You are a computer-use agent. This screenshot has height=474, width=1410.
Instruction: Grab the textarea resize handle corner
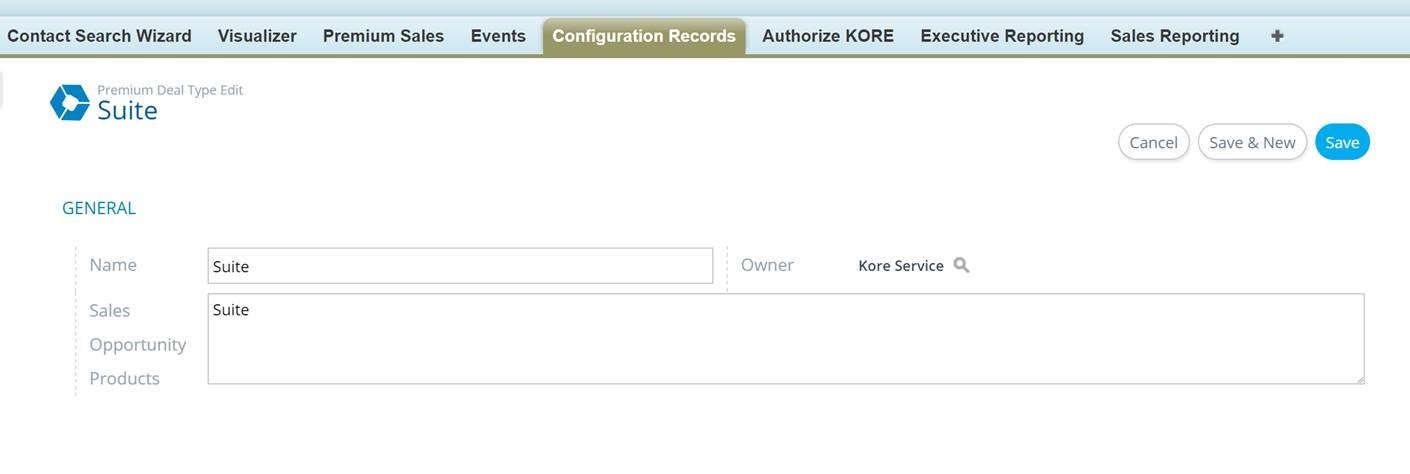tap(1359, 379)
